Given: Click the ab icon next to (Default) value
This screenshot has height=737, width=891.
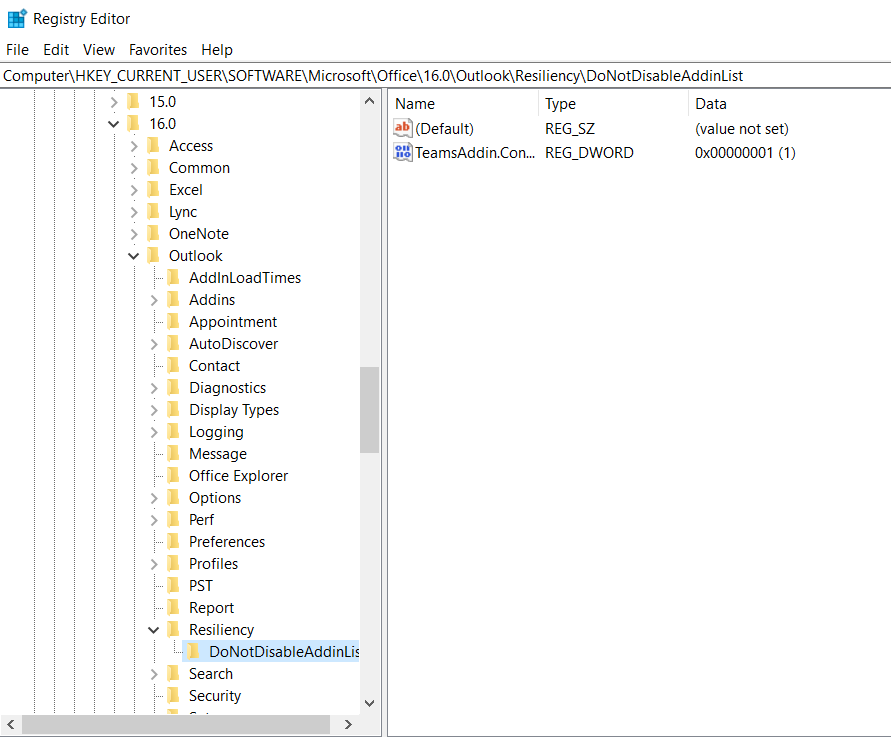Looking at the screenshot, I should pos(402,128).
